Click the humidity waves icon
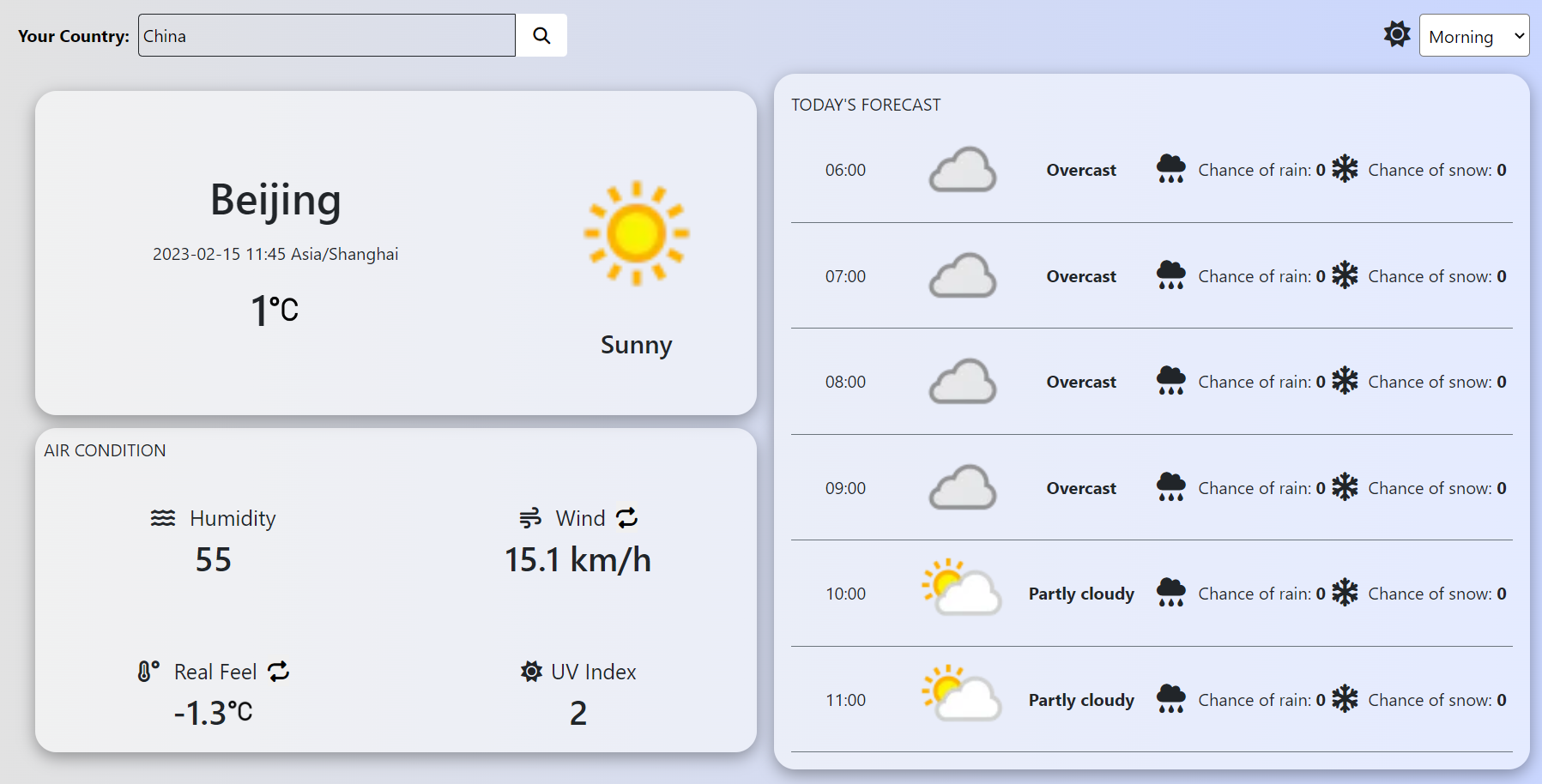This screenshot has height=784, width=1542. 160,518
